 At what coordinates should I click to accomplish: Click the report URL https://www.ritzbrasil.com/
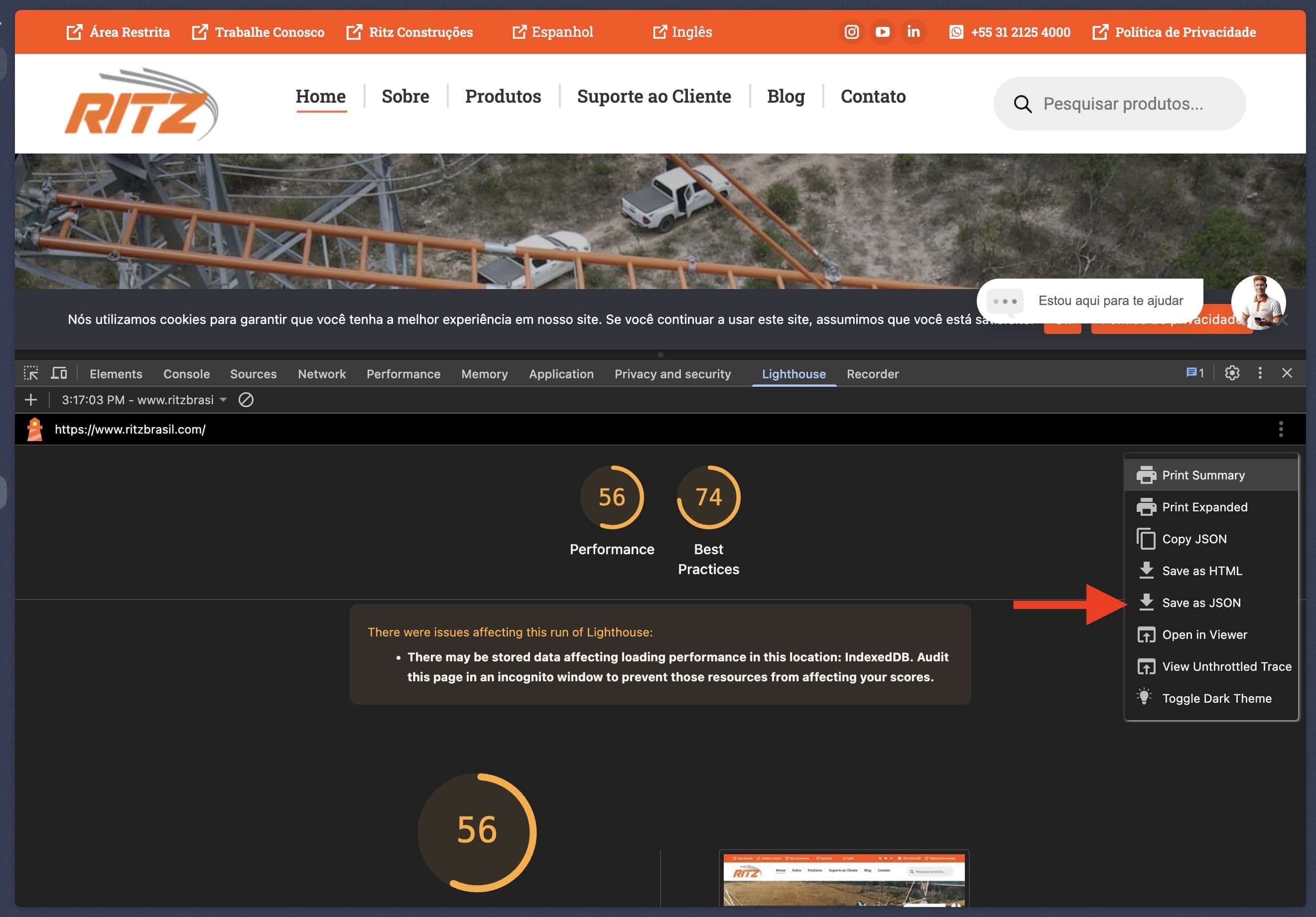(x=130, y=430)
